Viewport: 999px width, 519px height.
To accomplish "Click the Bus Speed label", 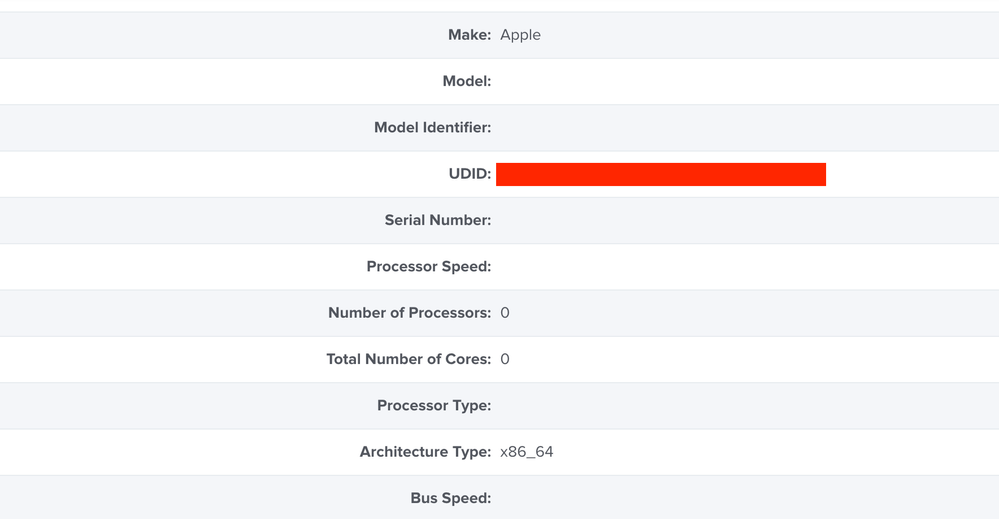I will [450, 498].
